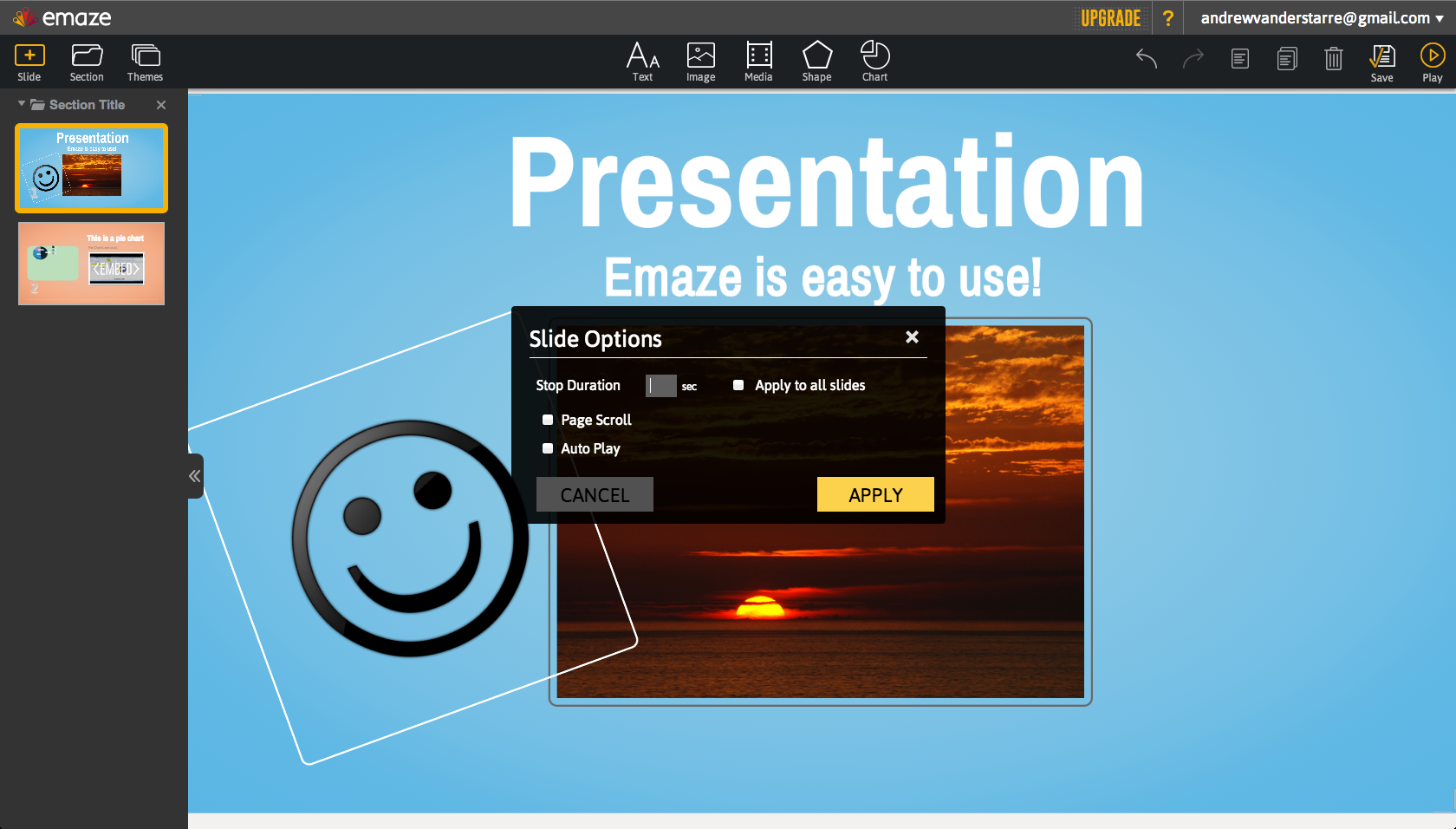This screenshot has width=1456, height=829.
Task: Insert an Image element
Action: (700, 62)
